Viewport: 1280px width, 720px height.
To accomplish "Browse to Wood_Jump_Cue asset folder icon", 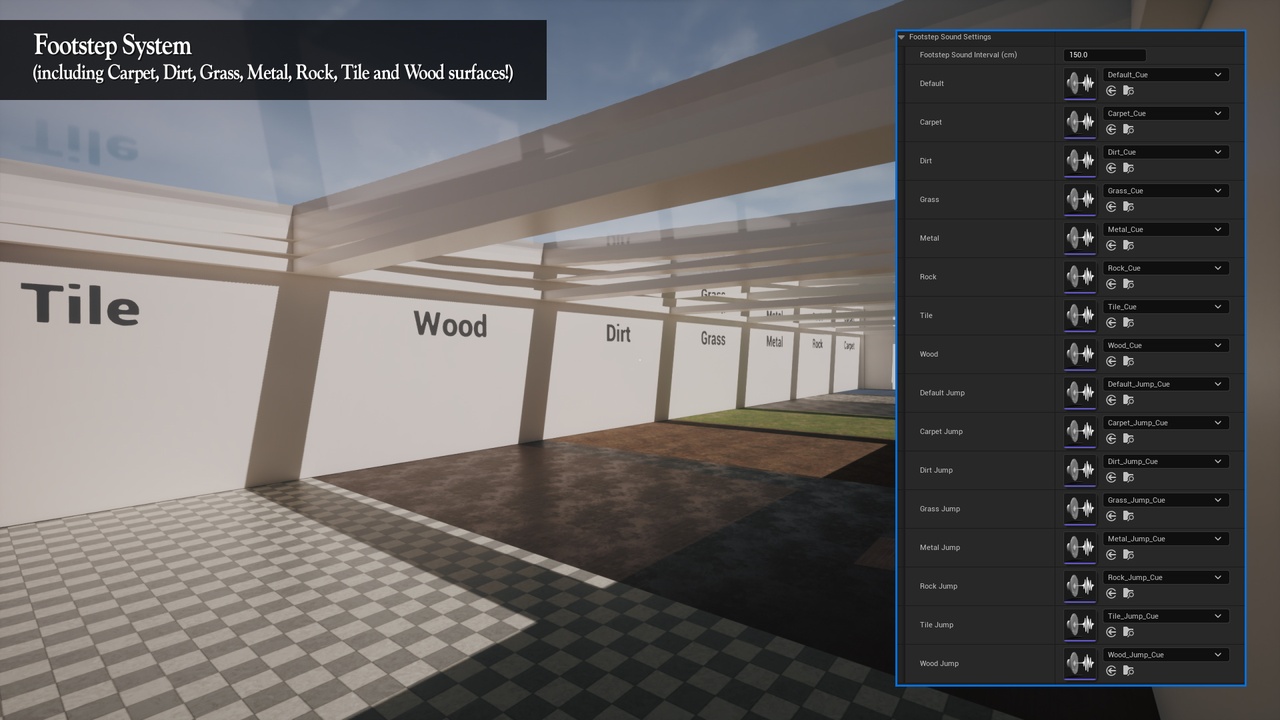I will [x=1128, y=671].
